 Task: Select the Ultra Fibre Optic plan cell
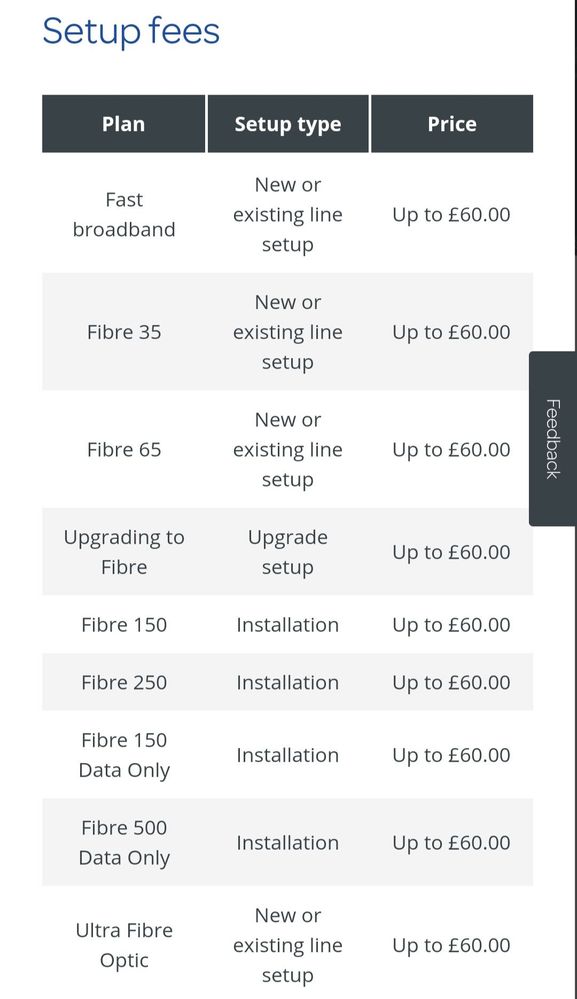(124, 945)
